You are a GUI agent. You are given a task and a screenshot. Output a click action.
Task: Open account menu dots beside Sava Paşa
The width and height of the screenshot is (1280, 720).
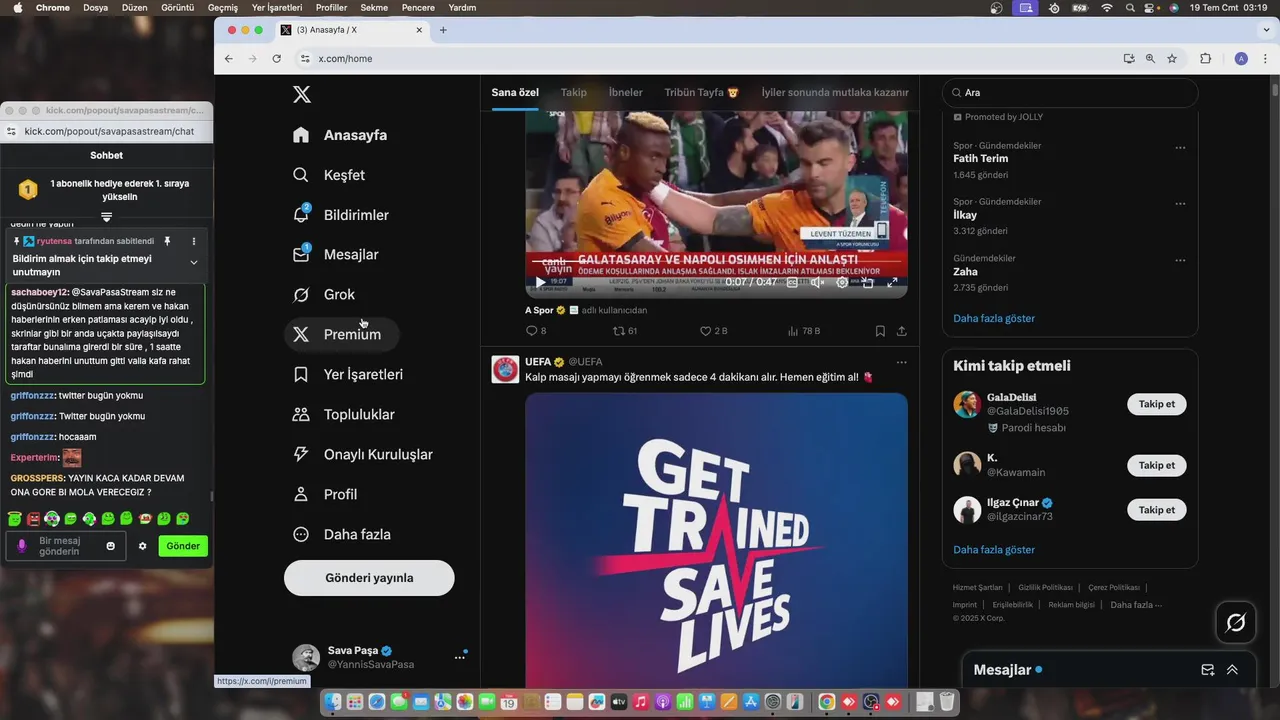click(x=460, y=657)
